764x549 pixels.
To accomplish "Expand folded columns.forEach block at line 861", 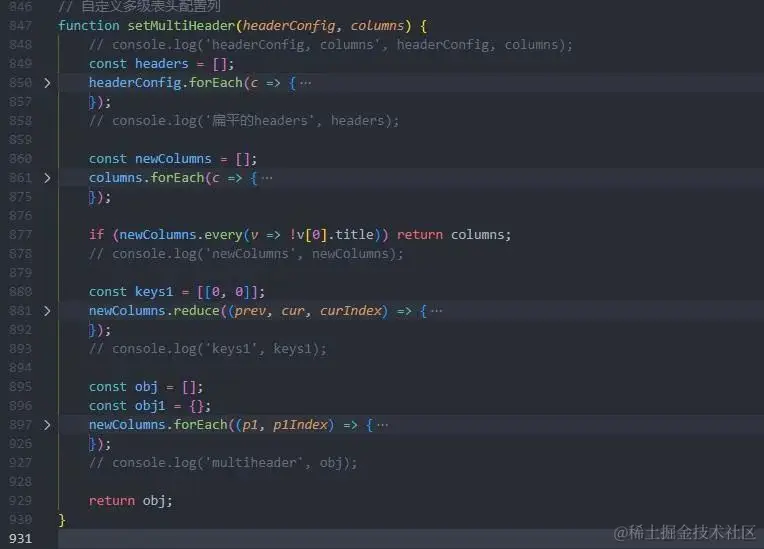I will tap(47, 178).
